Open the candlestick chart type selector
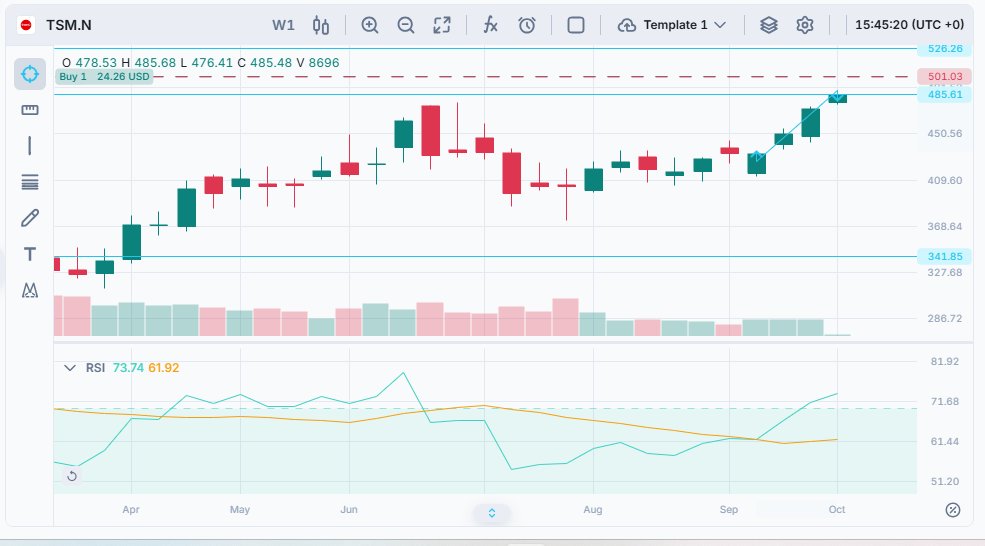Screen dimensions: 985x546 pyautogui.click(x=321, y=25)
